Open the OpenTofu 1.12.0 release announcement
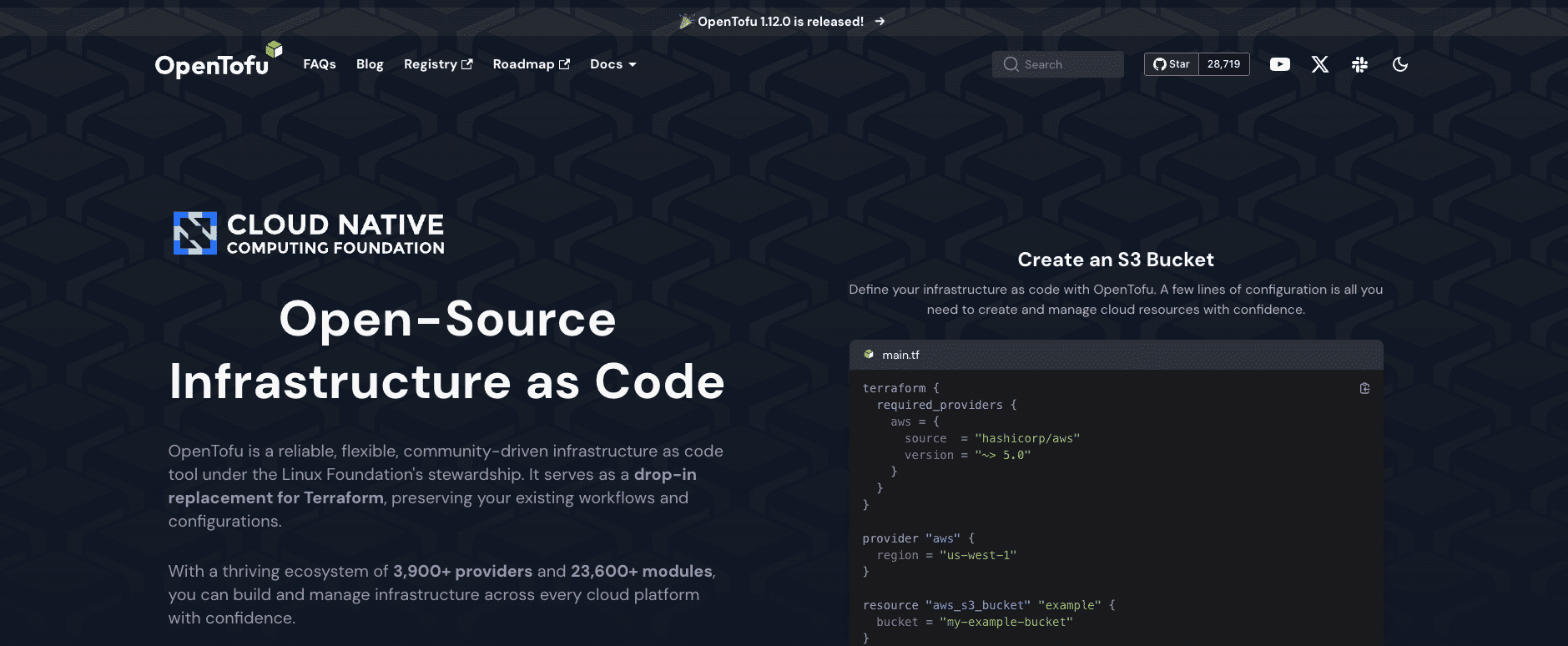 click(x=780, y=22)
